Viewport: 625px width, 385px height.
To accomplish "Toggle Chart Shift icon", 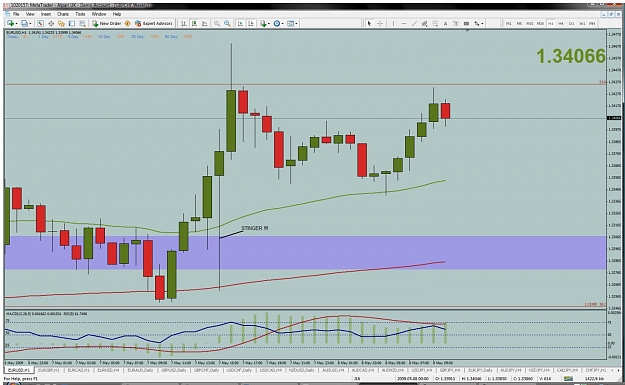I will (x=250, y=24).
